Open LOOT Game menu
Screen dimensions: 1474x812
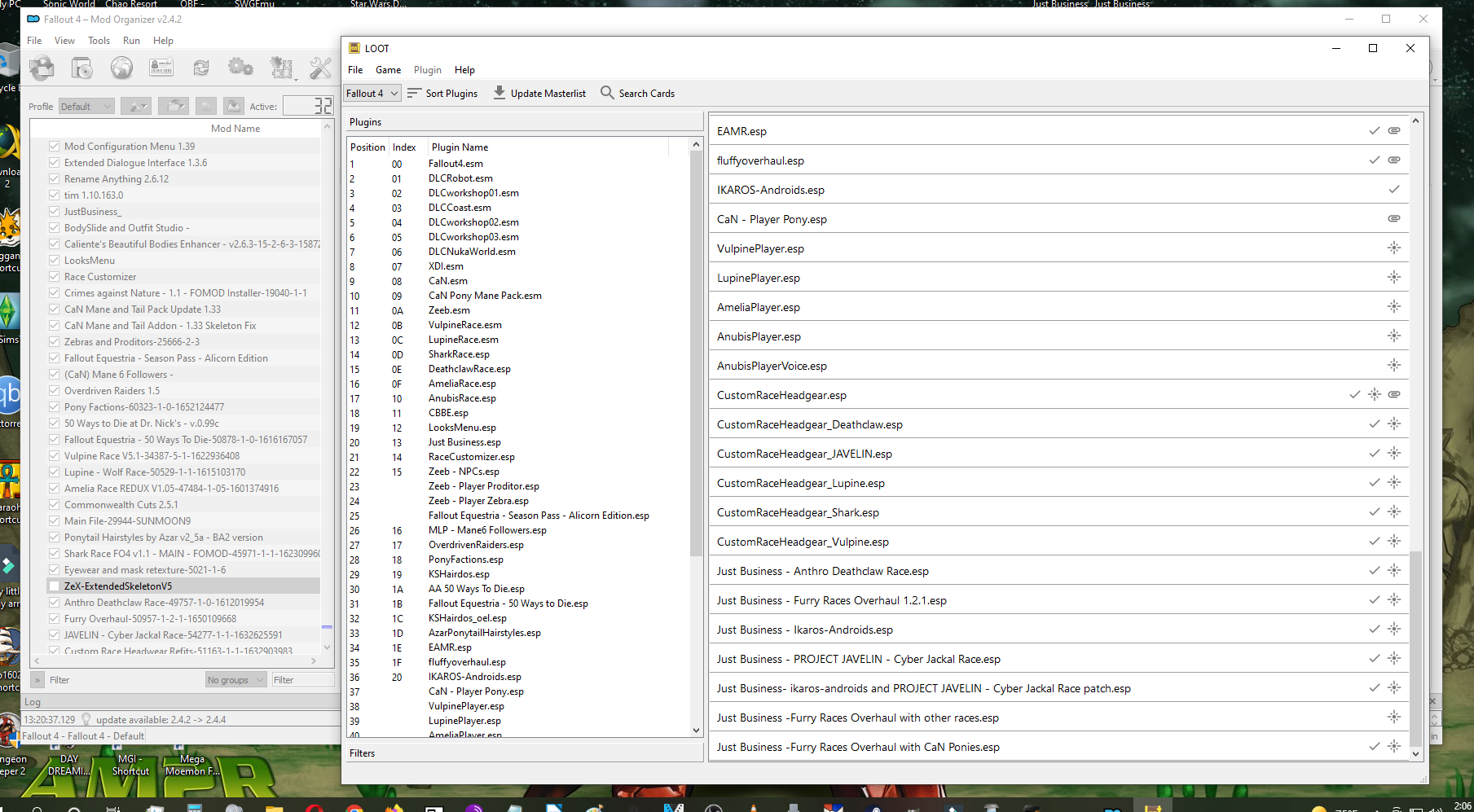(388, 70)
